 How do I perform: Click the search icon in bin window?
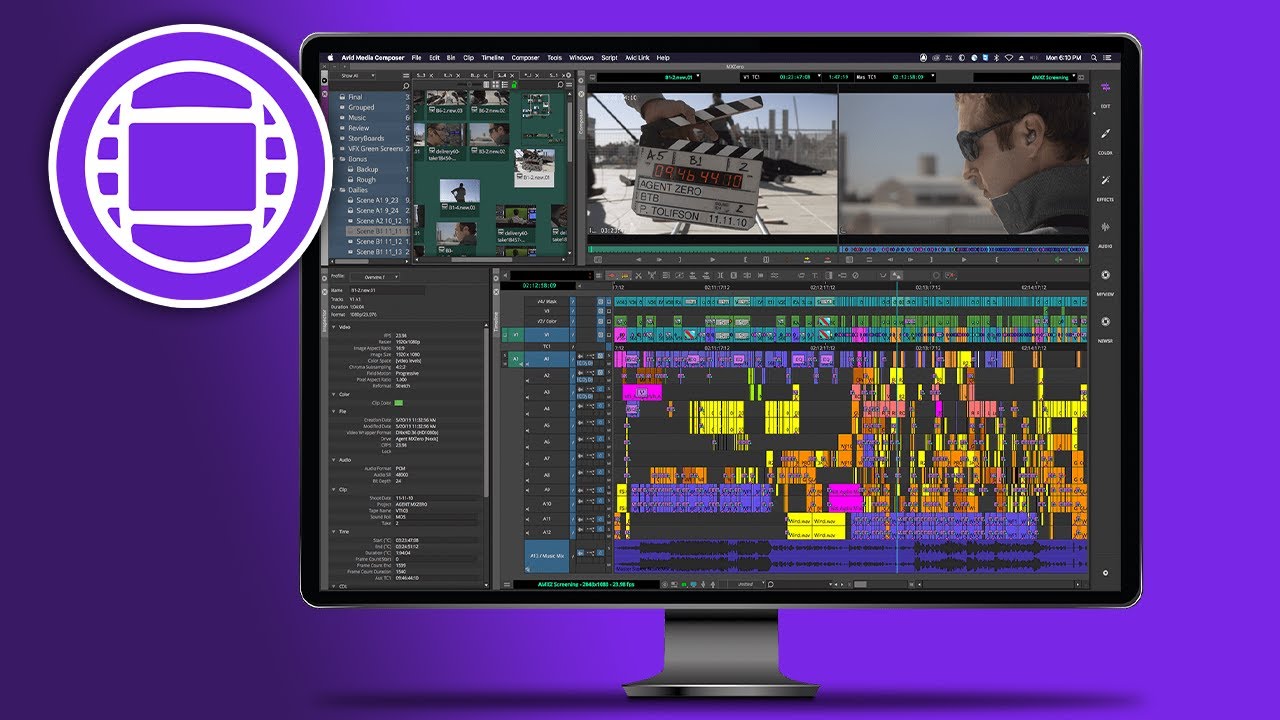click(560, 84)
